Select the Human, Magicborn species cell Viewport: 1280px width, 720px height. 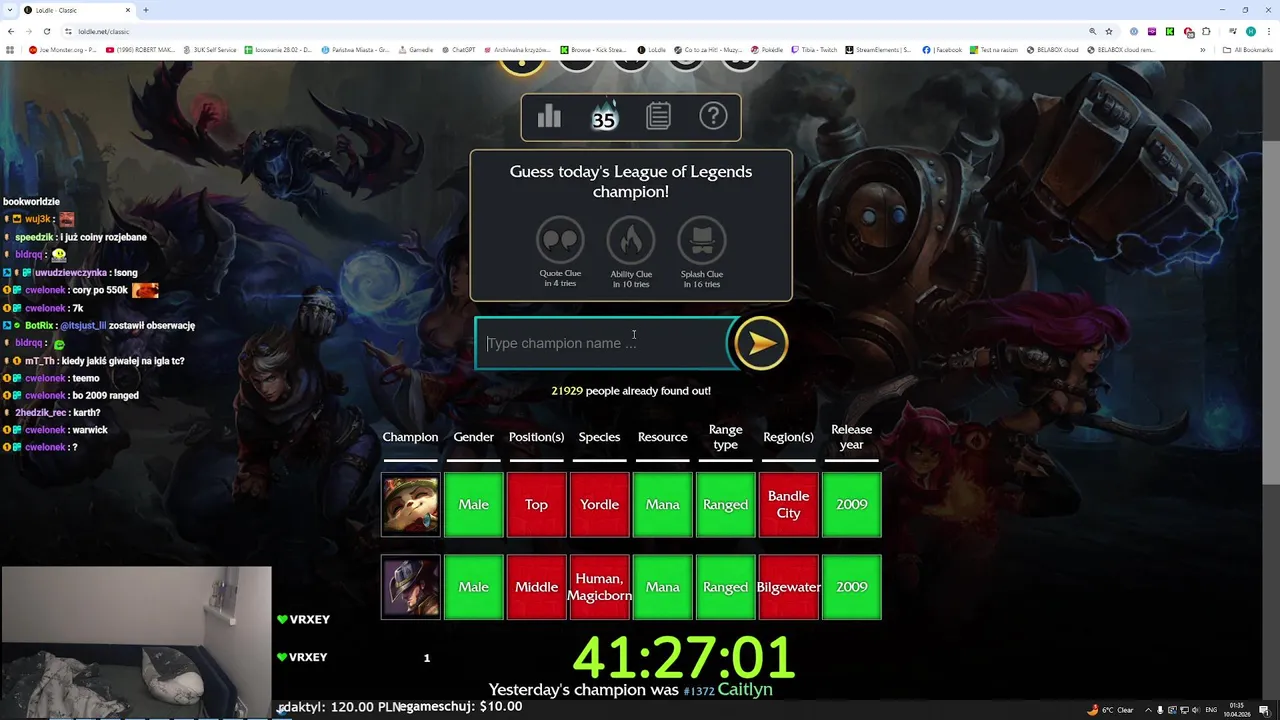pos(599,587)
